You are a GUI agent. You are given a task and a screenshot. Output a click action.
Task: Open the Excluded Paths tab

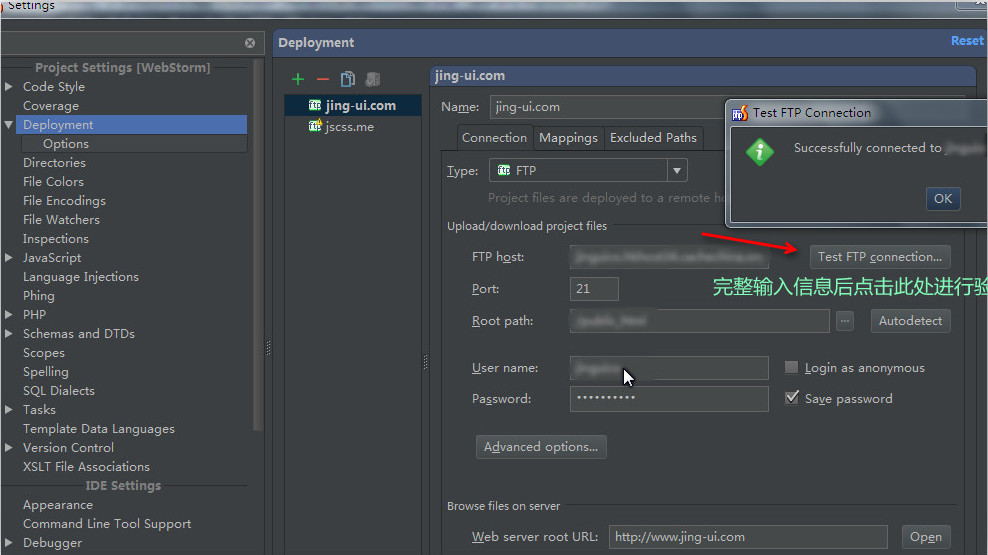(x=653, y=138)
